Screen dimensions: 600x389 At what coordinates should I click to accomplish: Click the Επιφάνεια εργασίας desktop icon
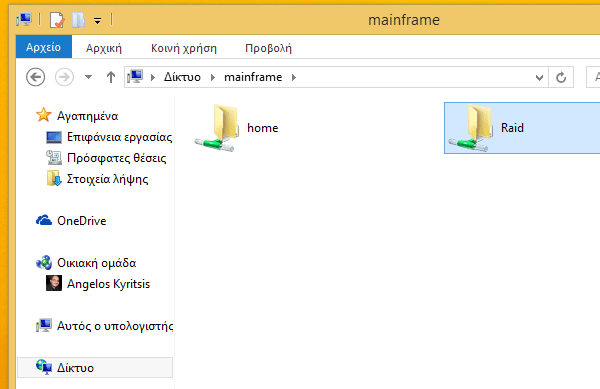[54, 137]
